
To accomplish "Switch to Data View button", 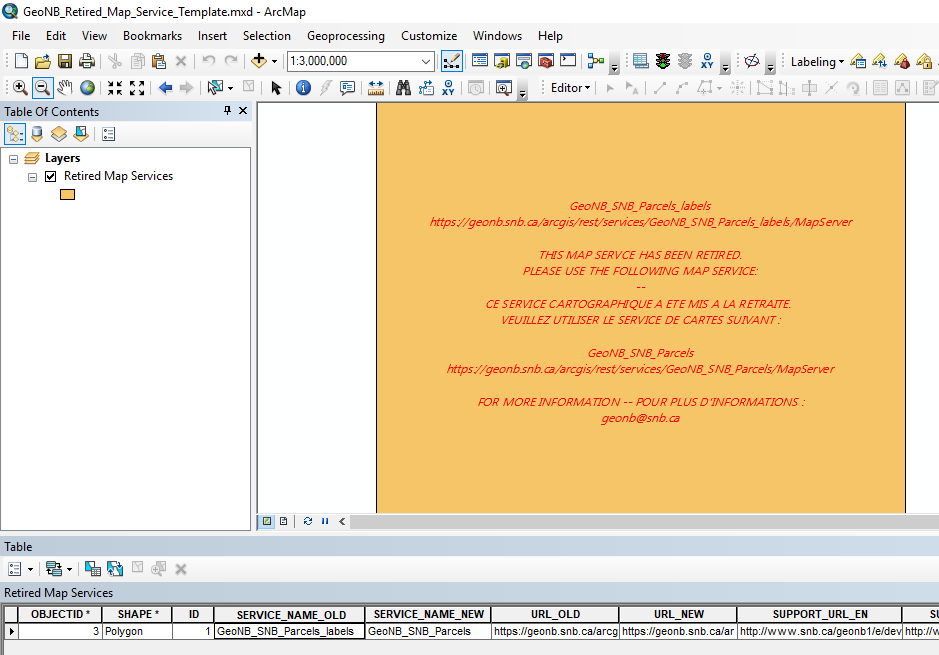I will 267,521.
